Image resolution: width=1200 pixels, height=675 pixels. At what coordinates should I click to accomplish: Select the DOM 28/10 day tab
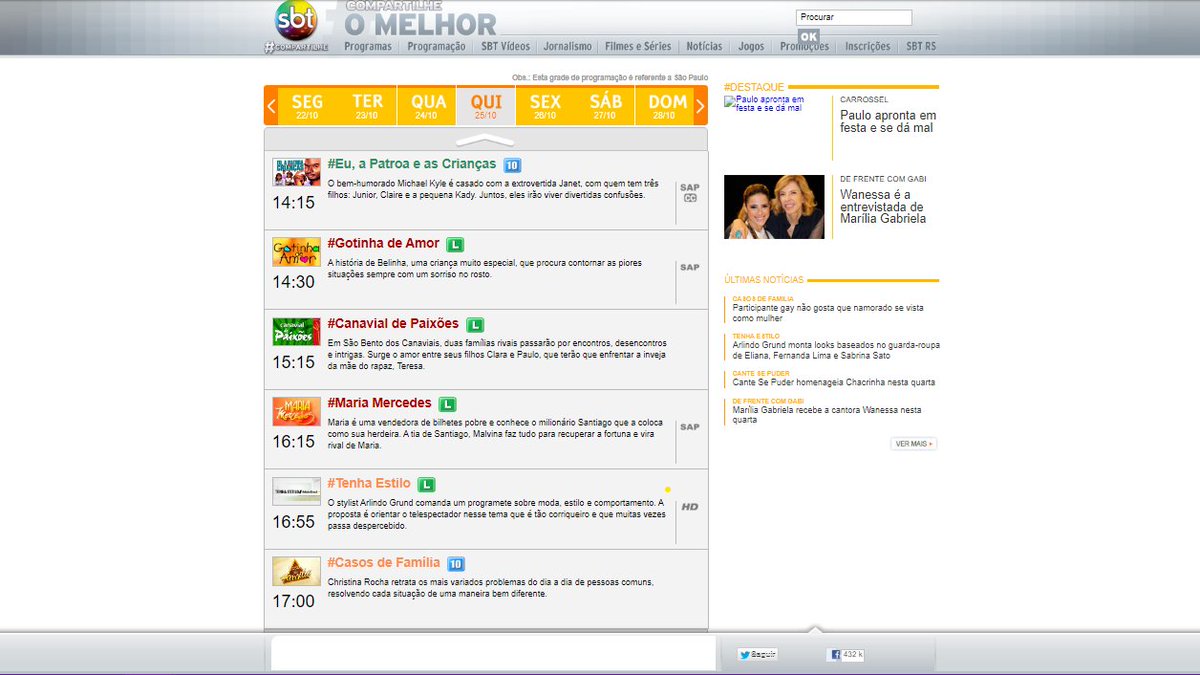666,105
